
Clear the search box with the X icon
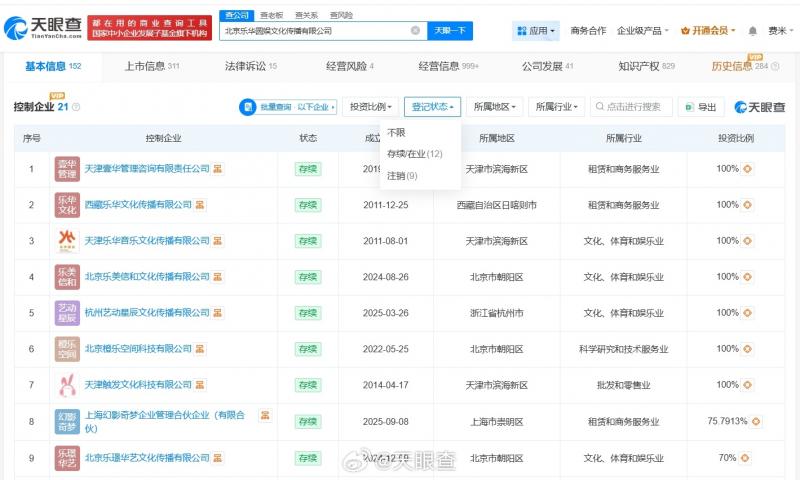415,31
